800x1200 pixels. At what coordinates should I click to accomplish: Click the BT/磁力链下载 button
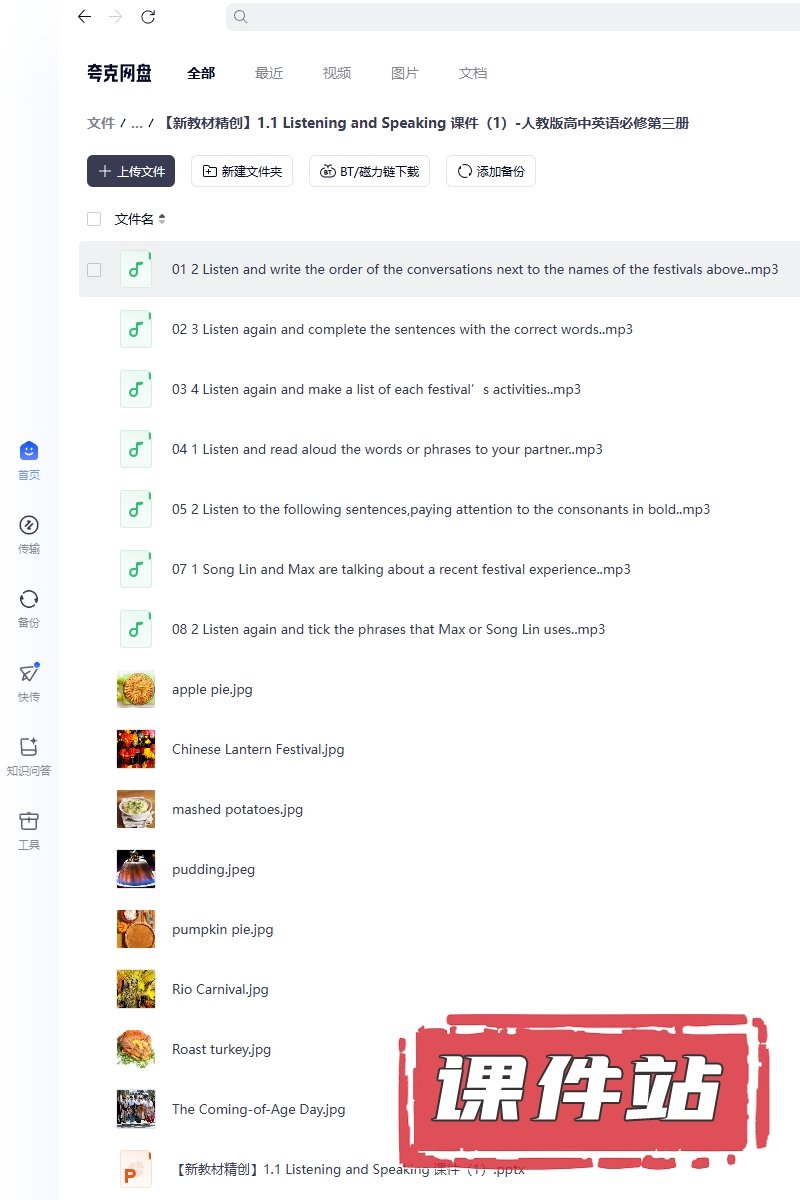370,171
